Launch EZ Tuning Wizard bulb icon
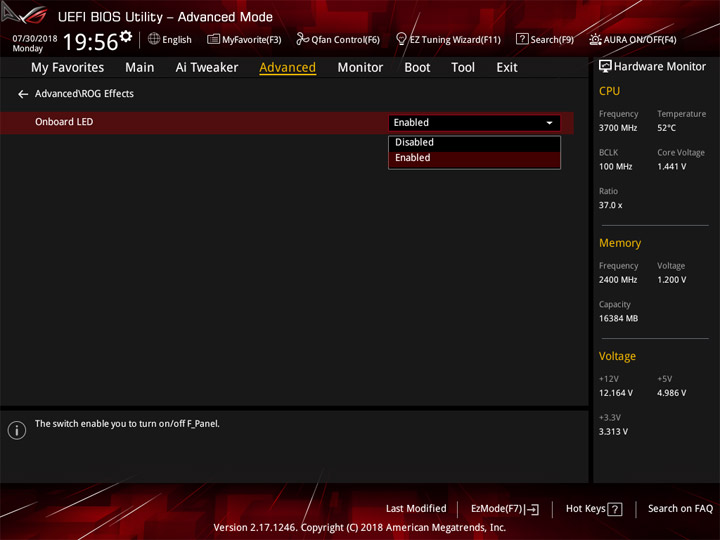The image size is (720, 540). click(401, 39)
